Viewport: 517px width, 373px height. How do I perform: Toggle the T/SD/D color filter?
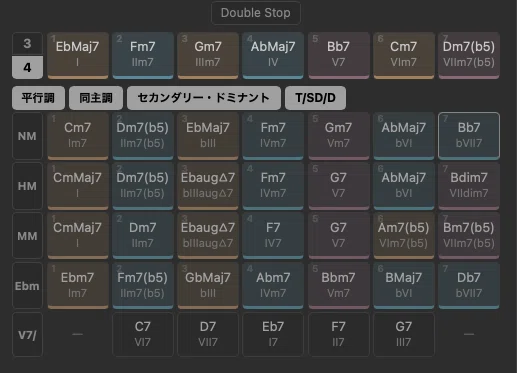click(315, 98)
